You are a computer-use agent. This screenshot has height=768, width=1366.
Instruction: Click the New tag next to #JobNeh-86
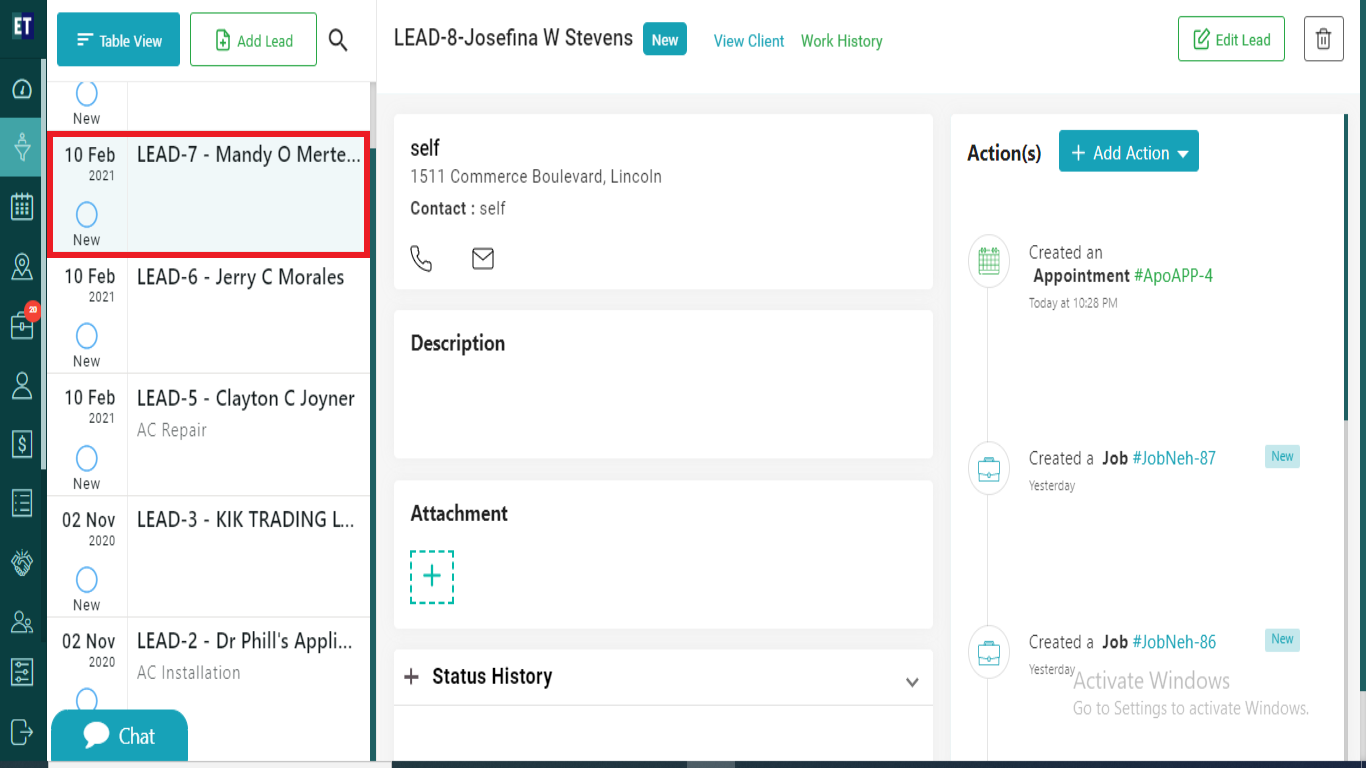click(x=1282, y=639)
